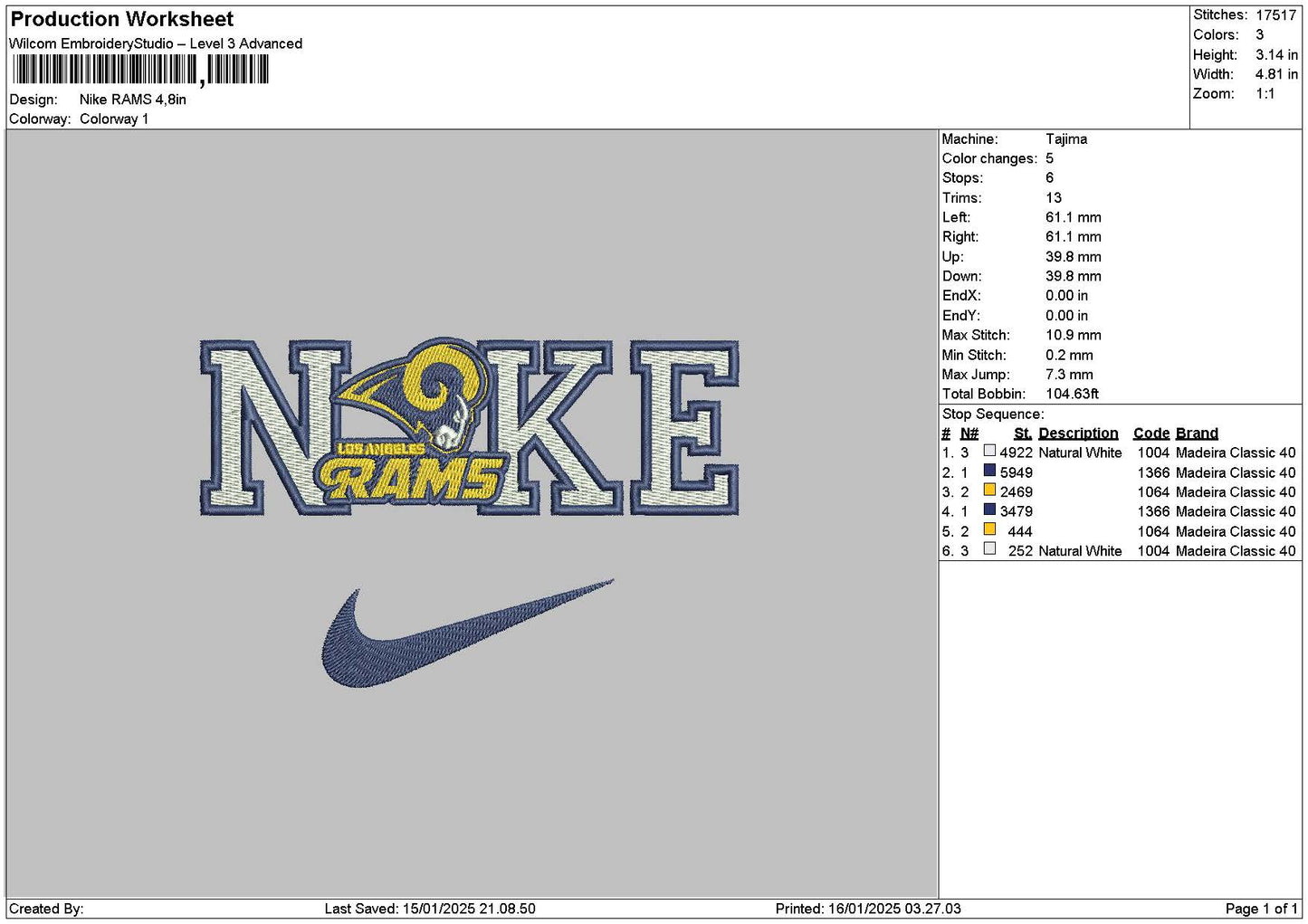Click the navy swatch for stop 4 (3479 stitches)
The width and height of the screenshot is (1308, 924).
point(989,510)
